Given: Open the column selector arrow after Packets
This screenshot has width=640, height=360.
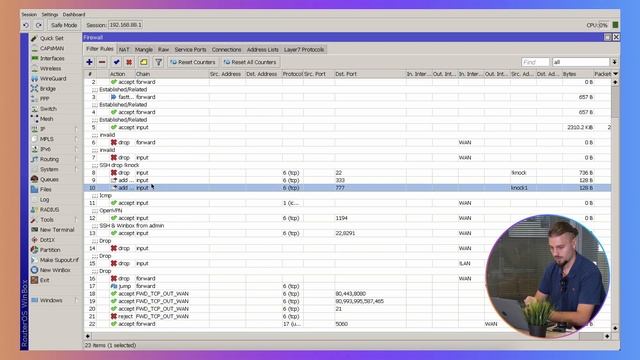Looking at the screenshot, I should click(x=616, y=74).
